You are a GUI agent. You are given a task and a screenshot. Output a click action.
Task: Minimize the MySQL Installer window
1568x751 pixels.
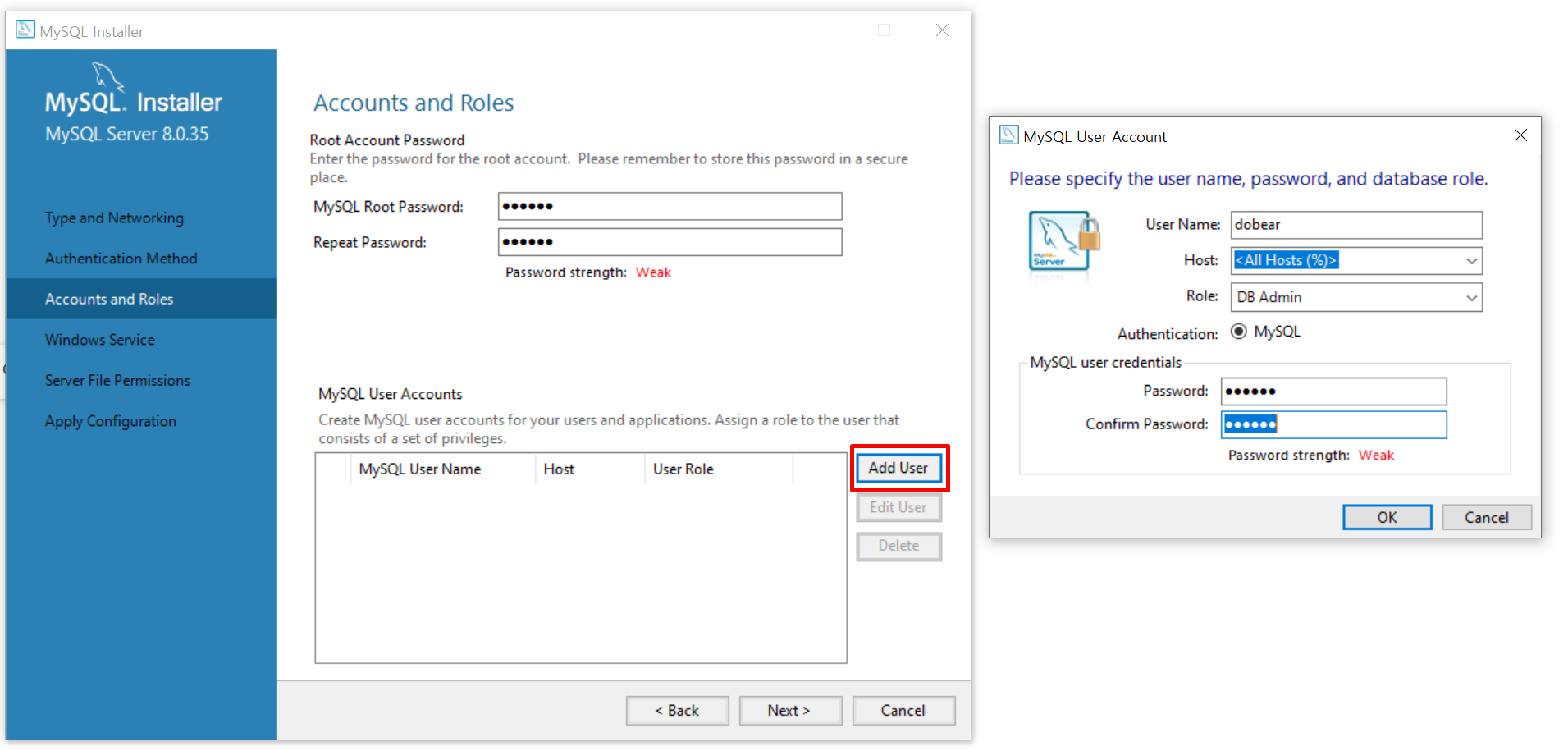(x=827, y=30)
